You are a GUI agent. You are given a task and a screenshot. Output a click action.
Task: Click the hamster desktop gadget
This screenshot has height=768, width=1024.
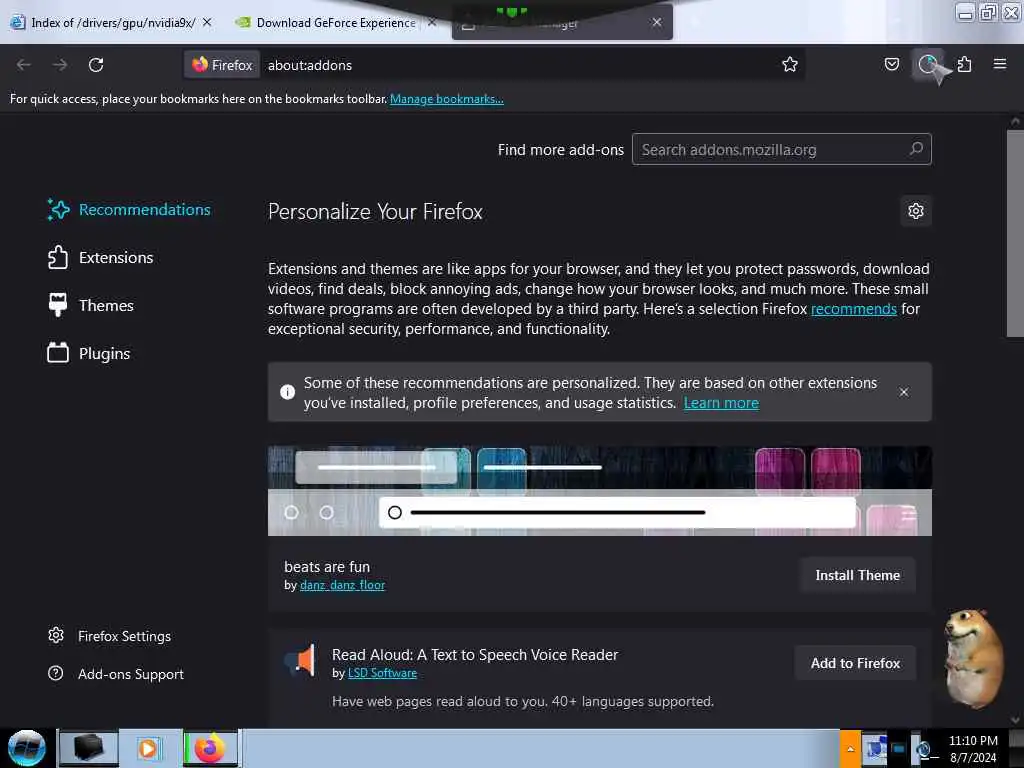click(x=974, y=658)
